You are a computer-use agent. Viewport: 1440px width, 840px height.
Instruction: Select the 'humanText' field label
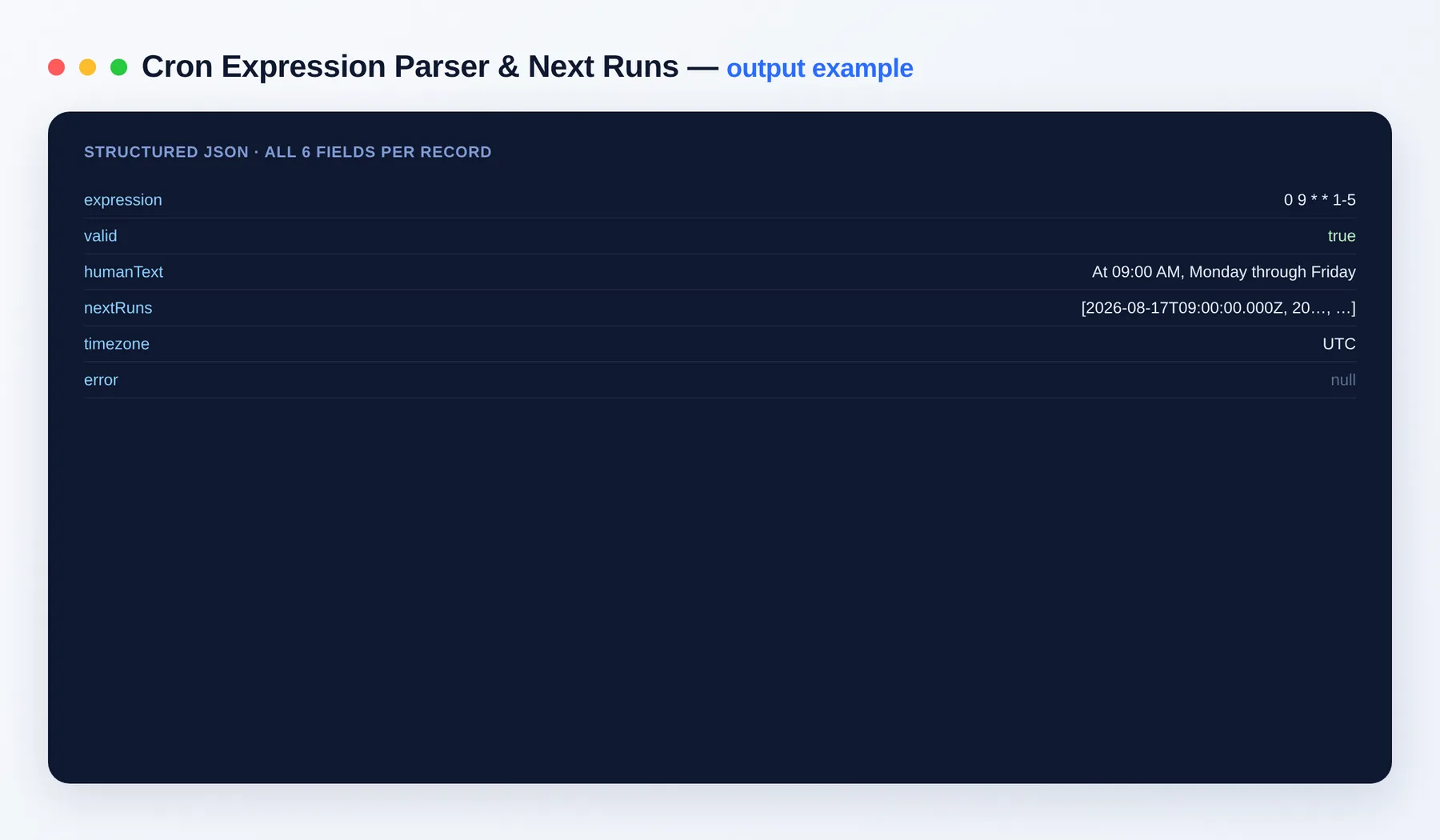click(123, 272)
